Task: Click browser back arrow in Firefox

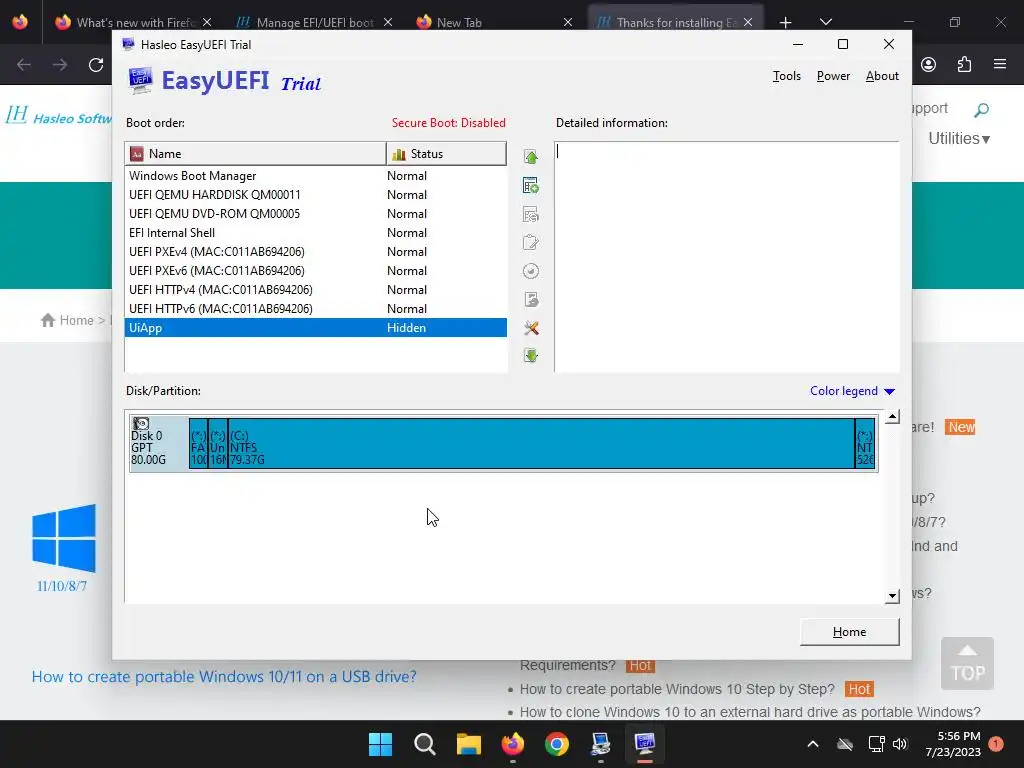Action: [24, 65]
